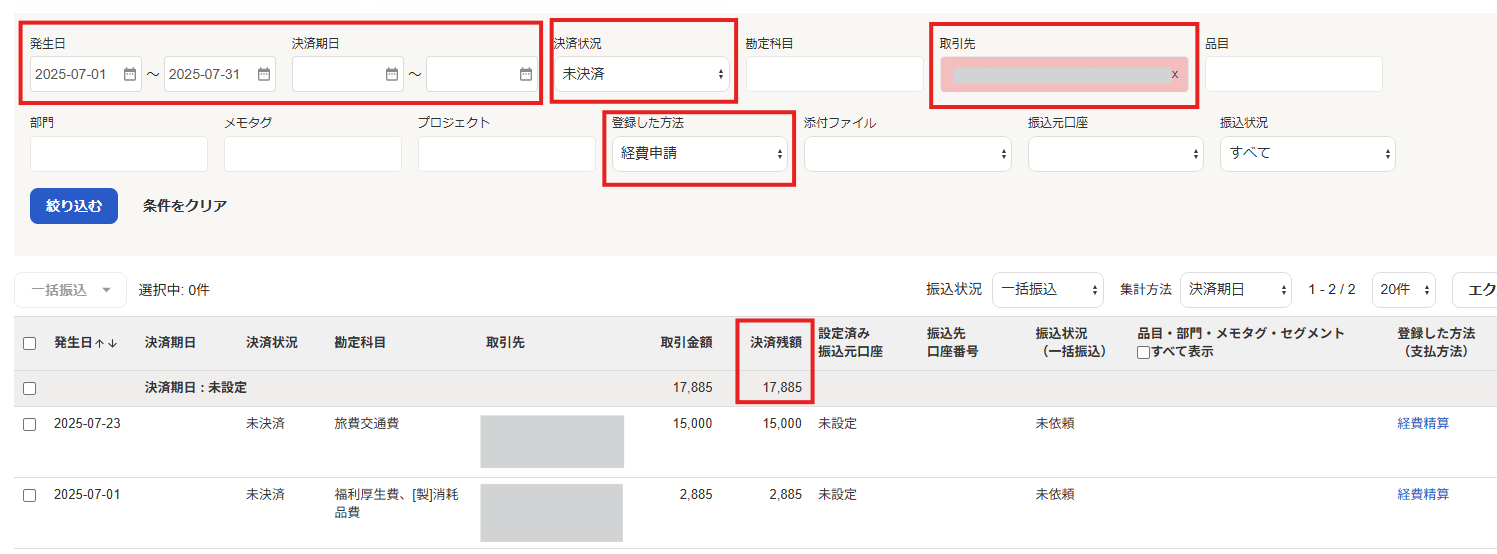Tick the select-all checkbox in table header
Screen dimensions: 1497x554
pos(30,343)
